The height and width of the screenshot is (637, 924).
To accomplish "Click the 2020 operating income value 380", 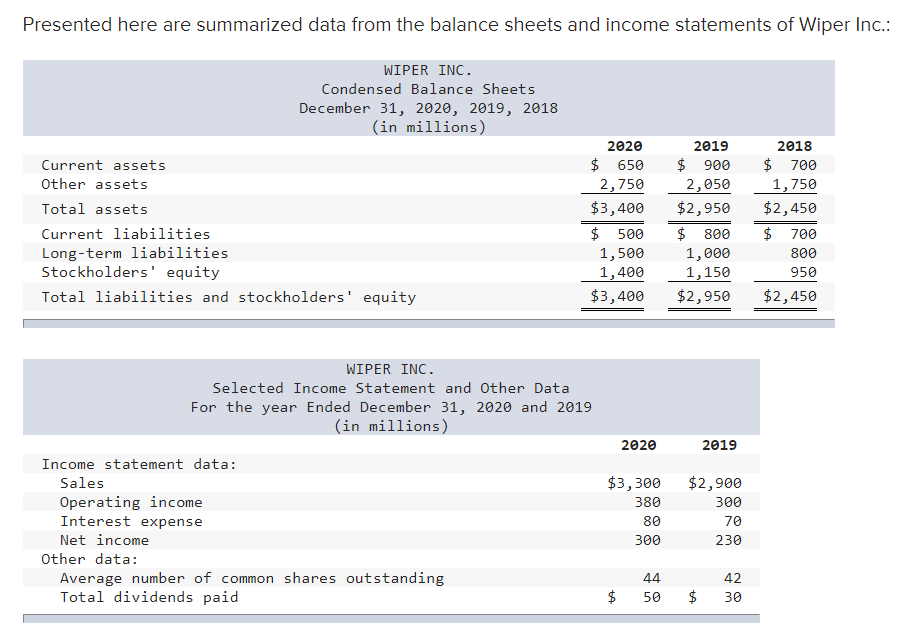I will (648, 502).
